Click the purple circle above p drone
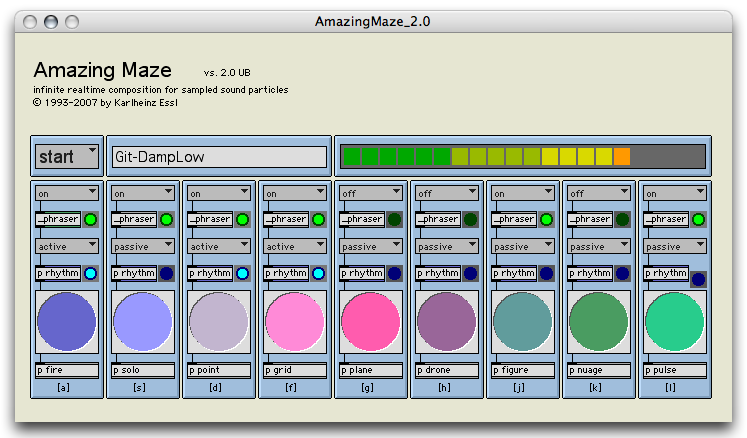Screen dimensions: 747x438 click(447, 322)
